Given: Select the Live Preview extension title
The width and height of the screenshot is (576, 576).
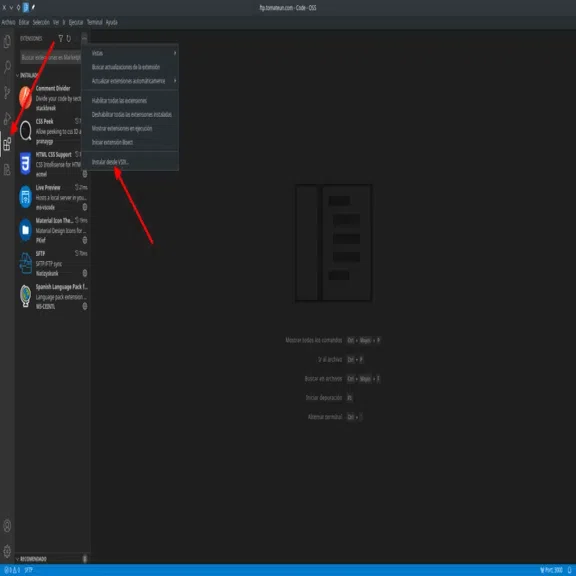Looking at the screenshot, I should click(x=48, y=187).
